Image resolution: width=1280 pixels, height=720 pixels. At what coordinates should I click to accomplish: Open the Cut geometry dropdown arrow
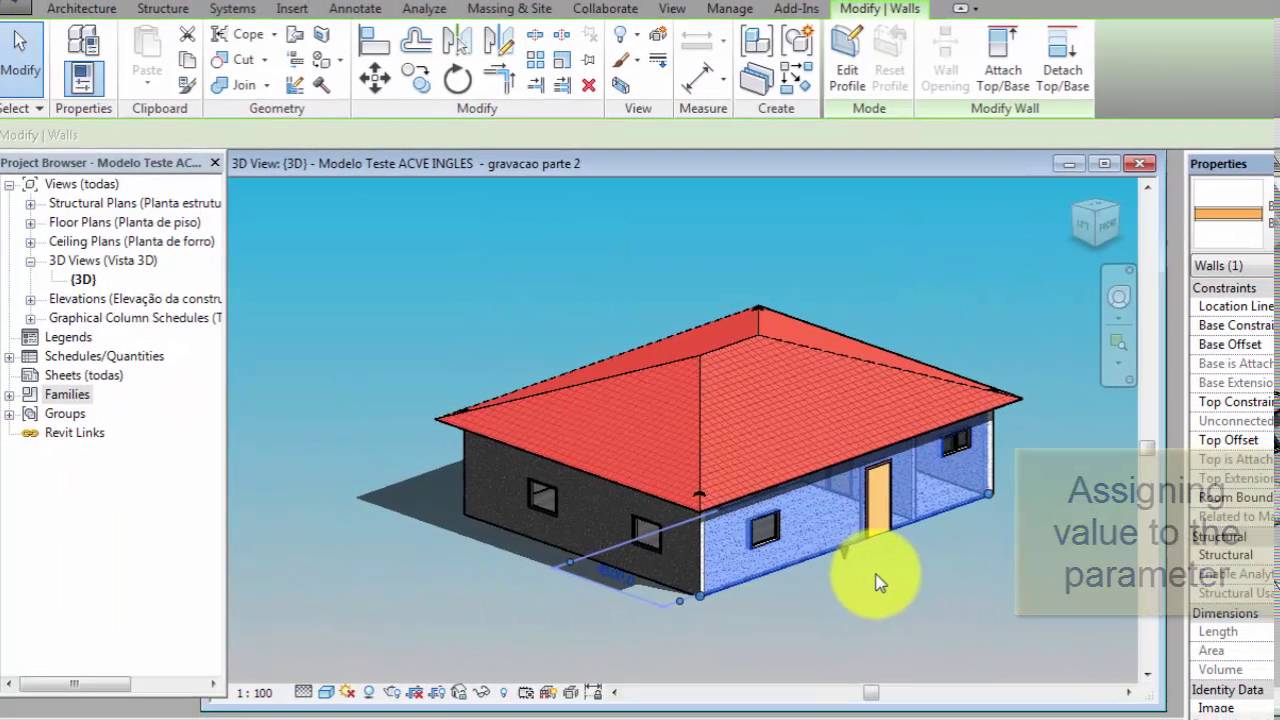pos(264,60)
